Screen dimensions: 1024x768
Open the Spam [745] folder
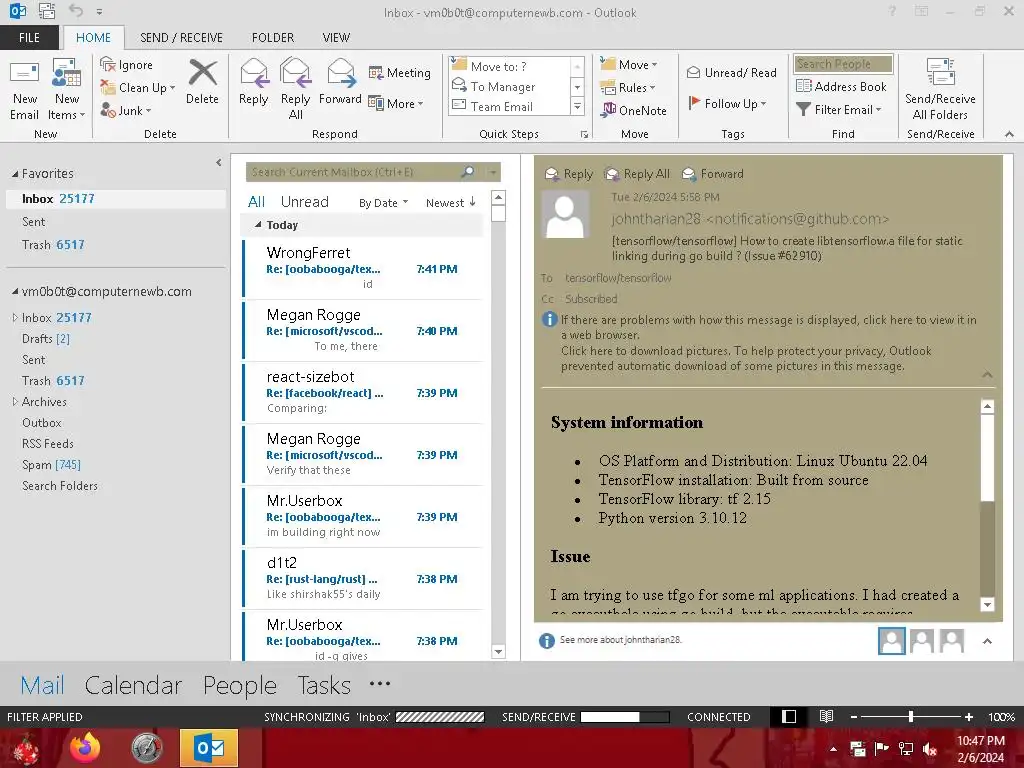52,464
